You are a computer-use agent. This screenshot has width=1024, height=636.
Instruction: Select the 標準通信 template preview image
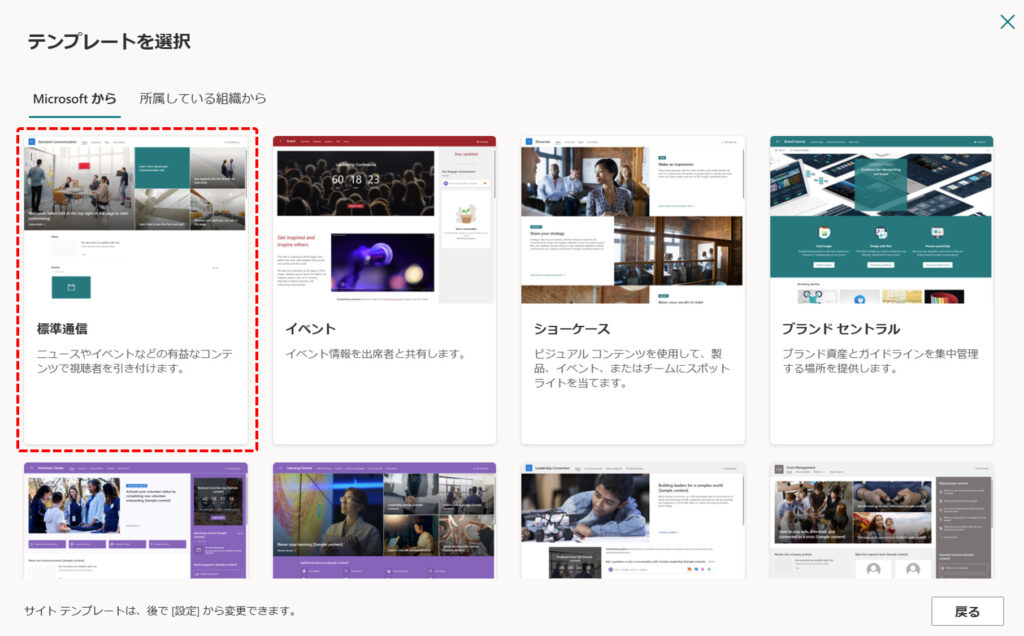pyautogui.click(x=135, y=220)
